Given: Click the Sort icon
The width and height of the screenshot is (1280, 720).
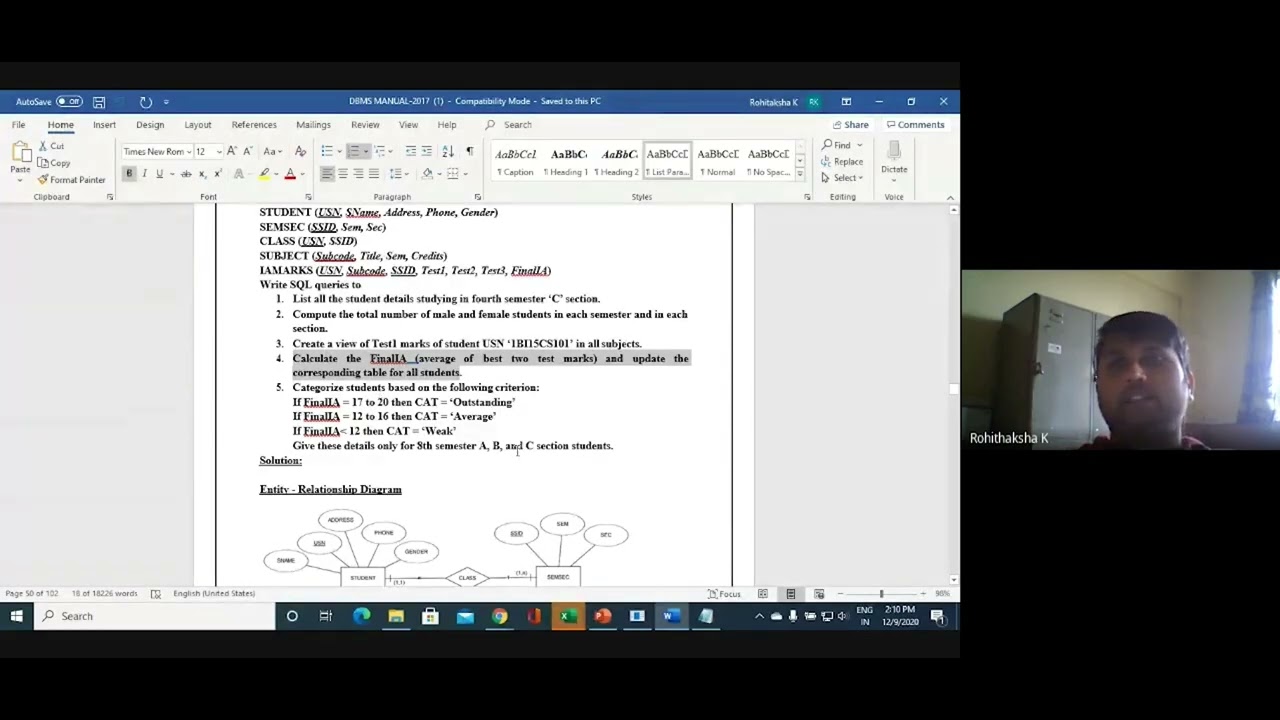Looking at the screenshot, I should click(x=447, y=151).
